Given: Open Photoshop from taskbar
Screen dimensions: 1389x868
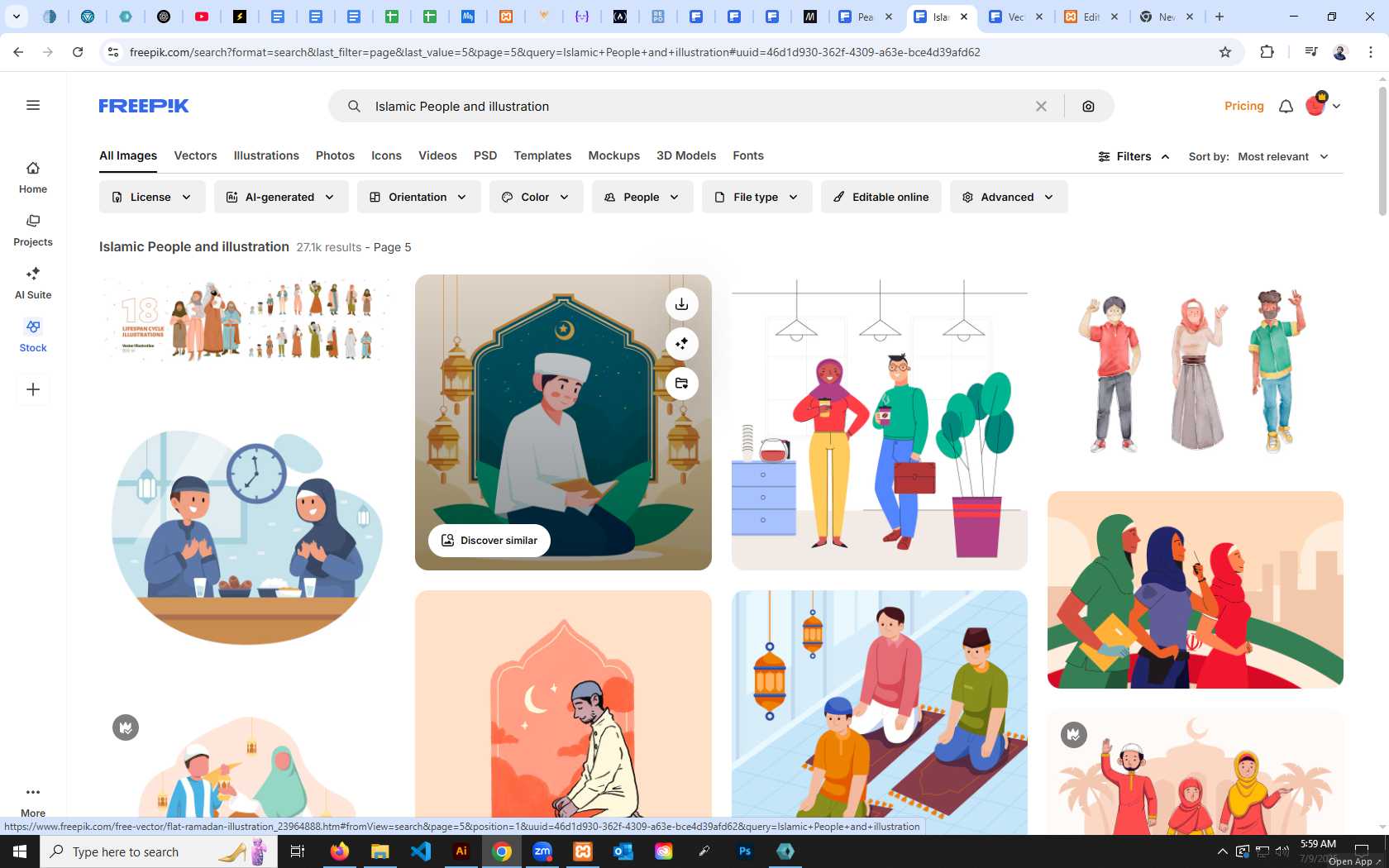Looking at the screenshot, I should 745,851.
